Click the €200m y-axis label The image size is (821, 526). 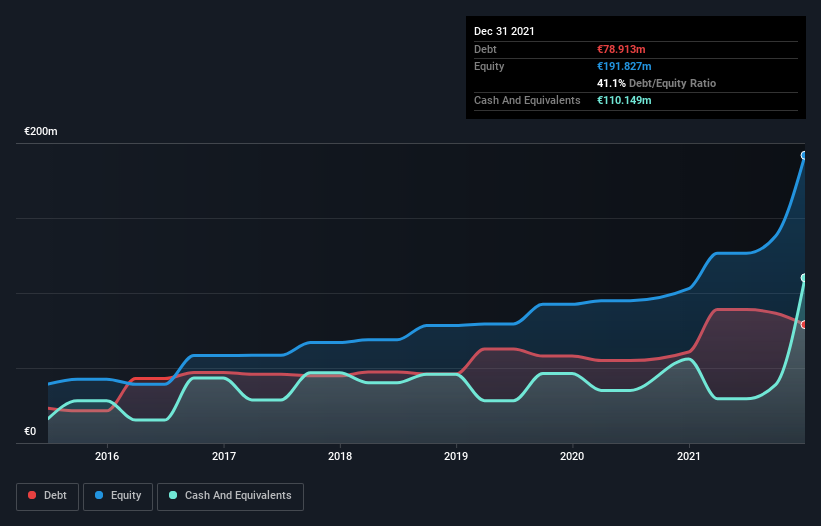click(41, 131)
